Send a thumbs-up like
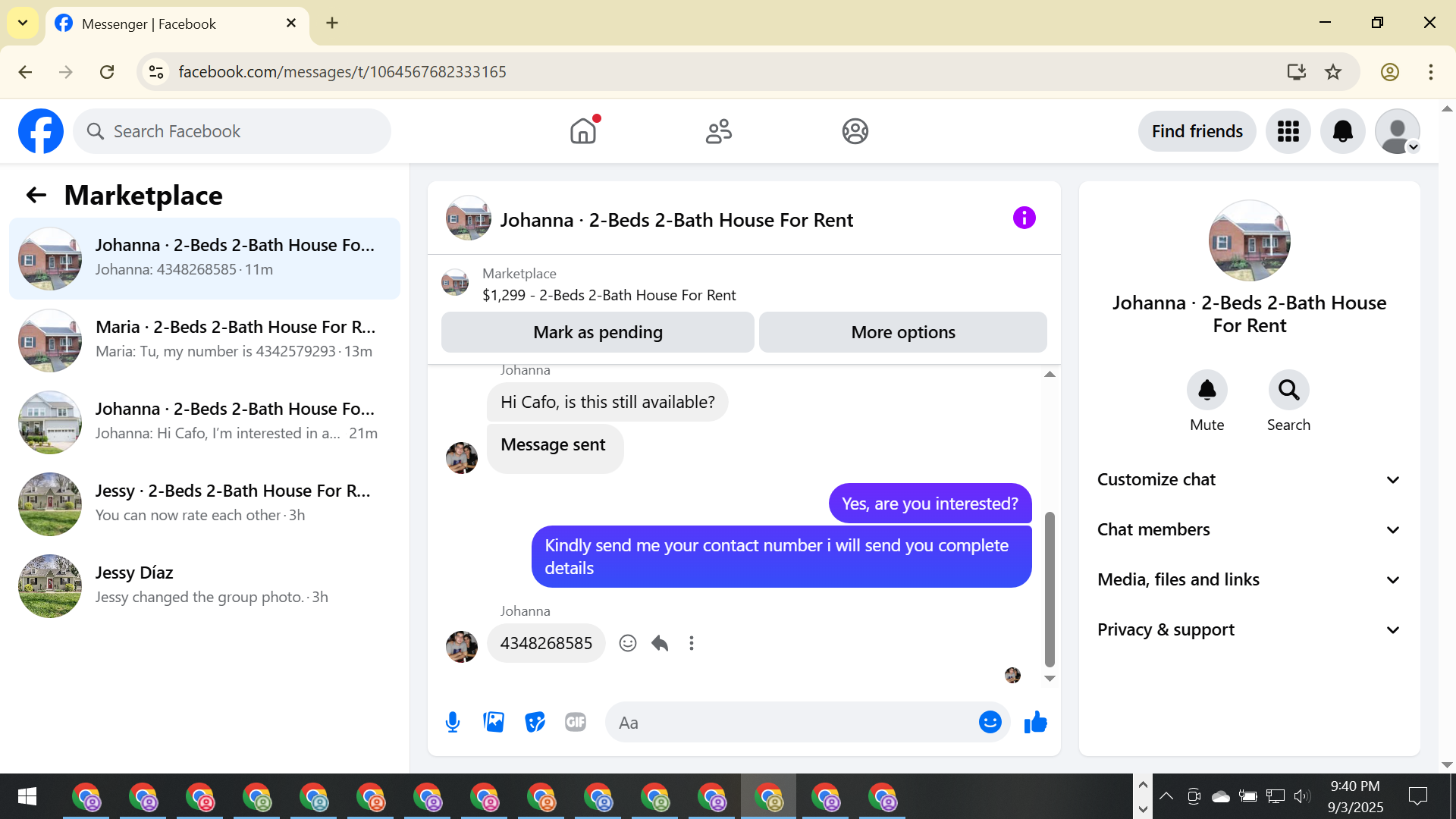This screenshot has width=1456, height=819. (1035, 722)
